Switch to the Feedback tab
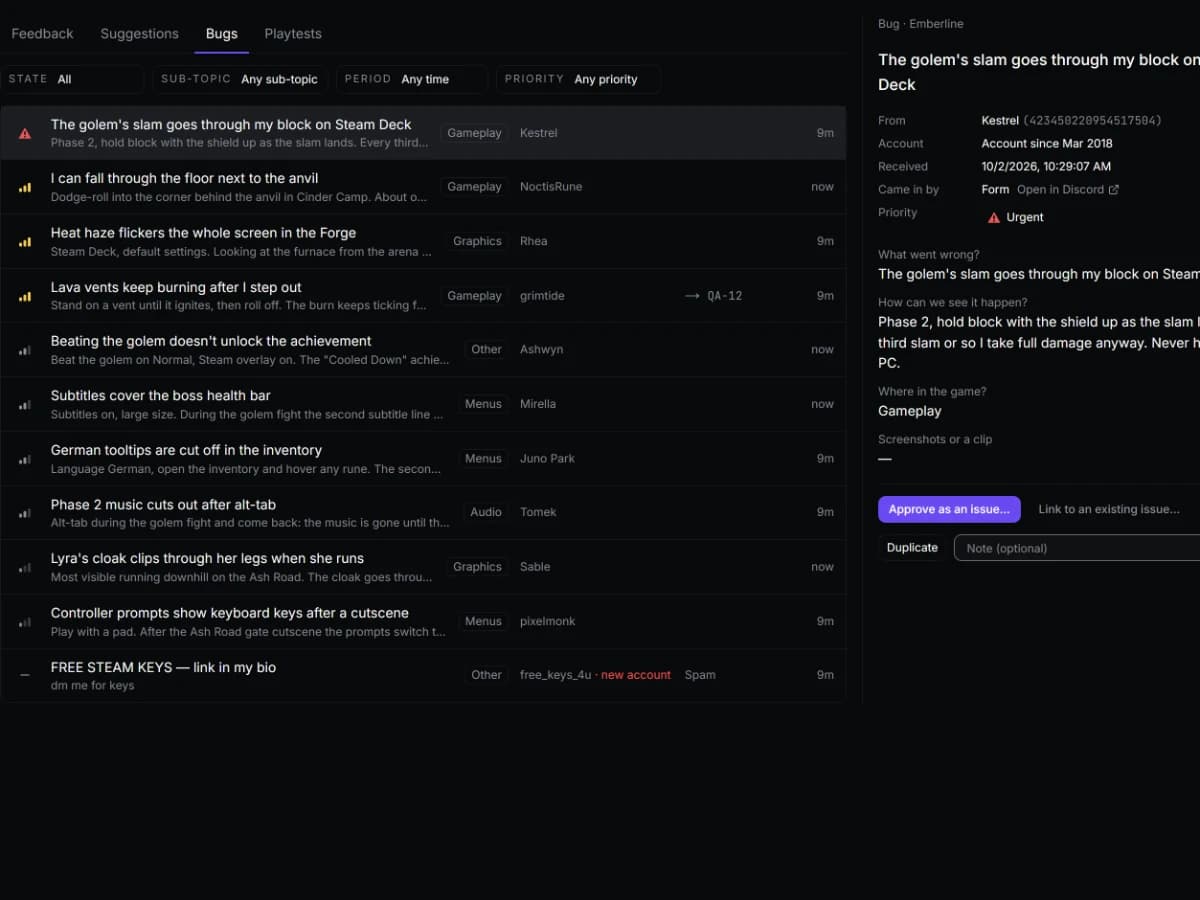This screenshot has width=1200, height=900. 42,34
